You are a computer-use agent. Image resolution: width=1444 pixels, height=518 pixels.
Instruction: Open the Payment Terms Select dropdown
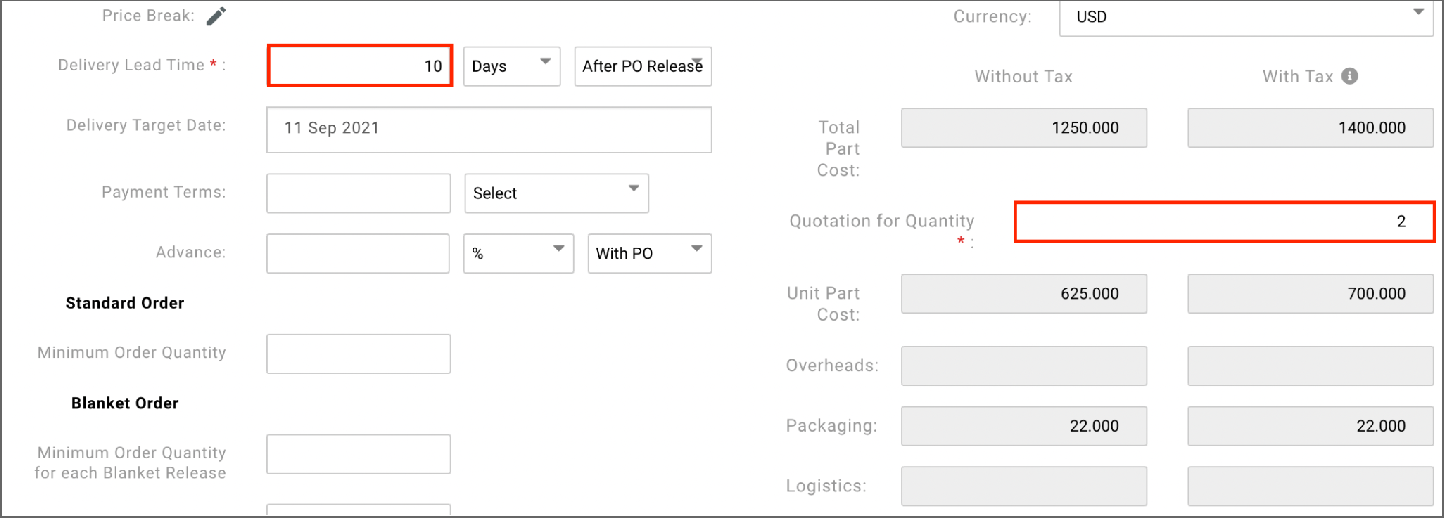coord(556,193)
